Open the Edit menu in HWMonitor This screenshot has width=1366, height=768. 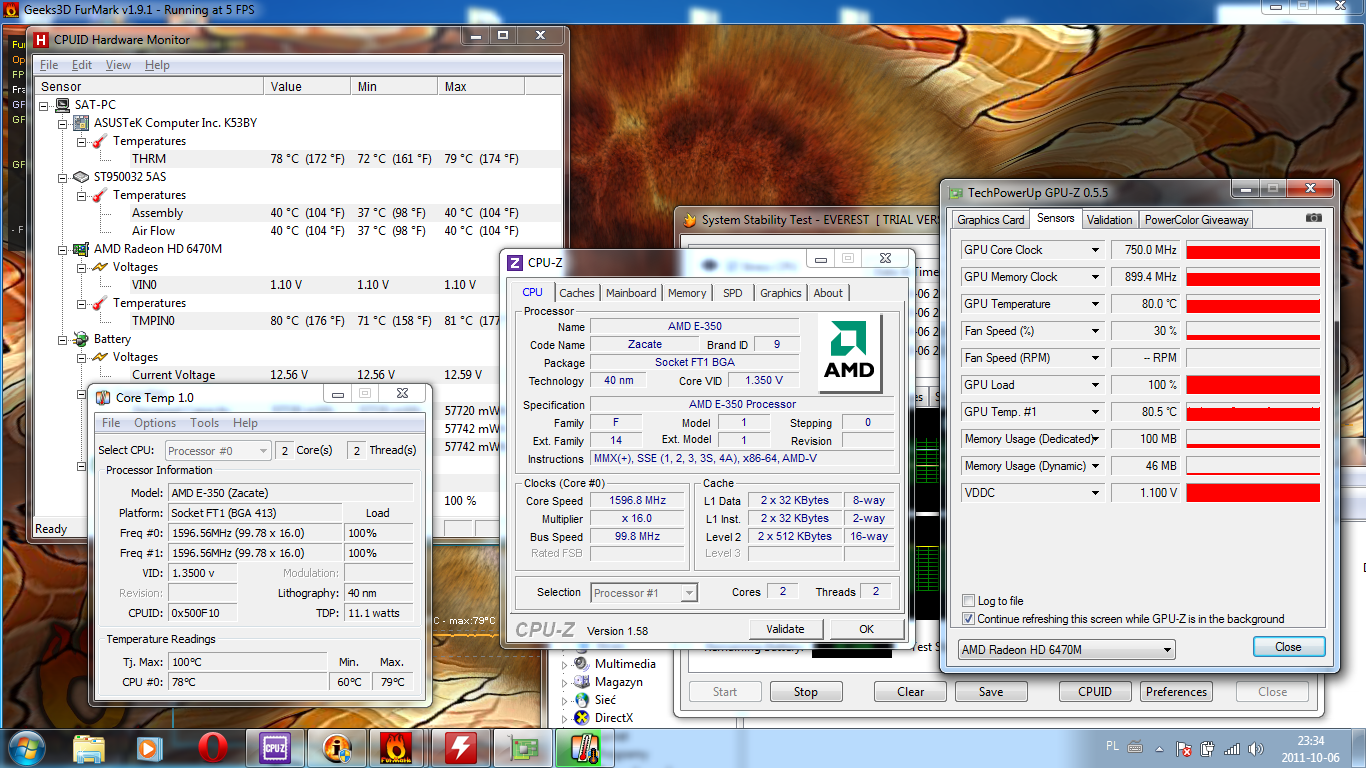coord(82,65)
